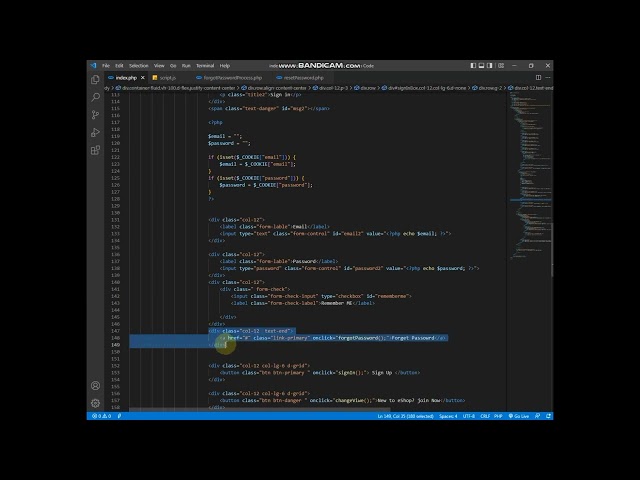
Task: Open the Explorer view in activity bar
Action: pyautogui.click(x=95, y=80)
